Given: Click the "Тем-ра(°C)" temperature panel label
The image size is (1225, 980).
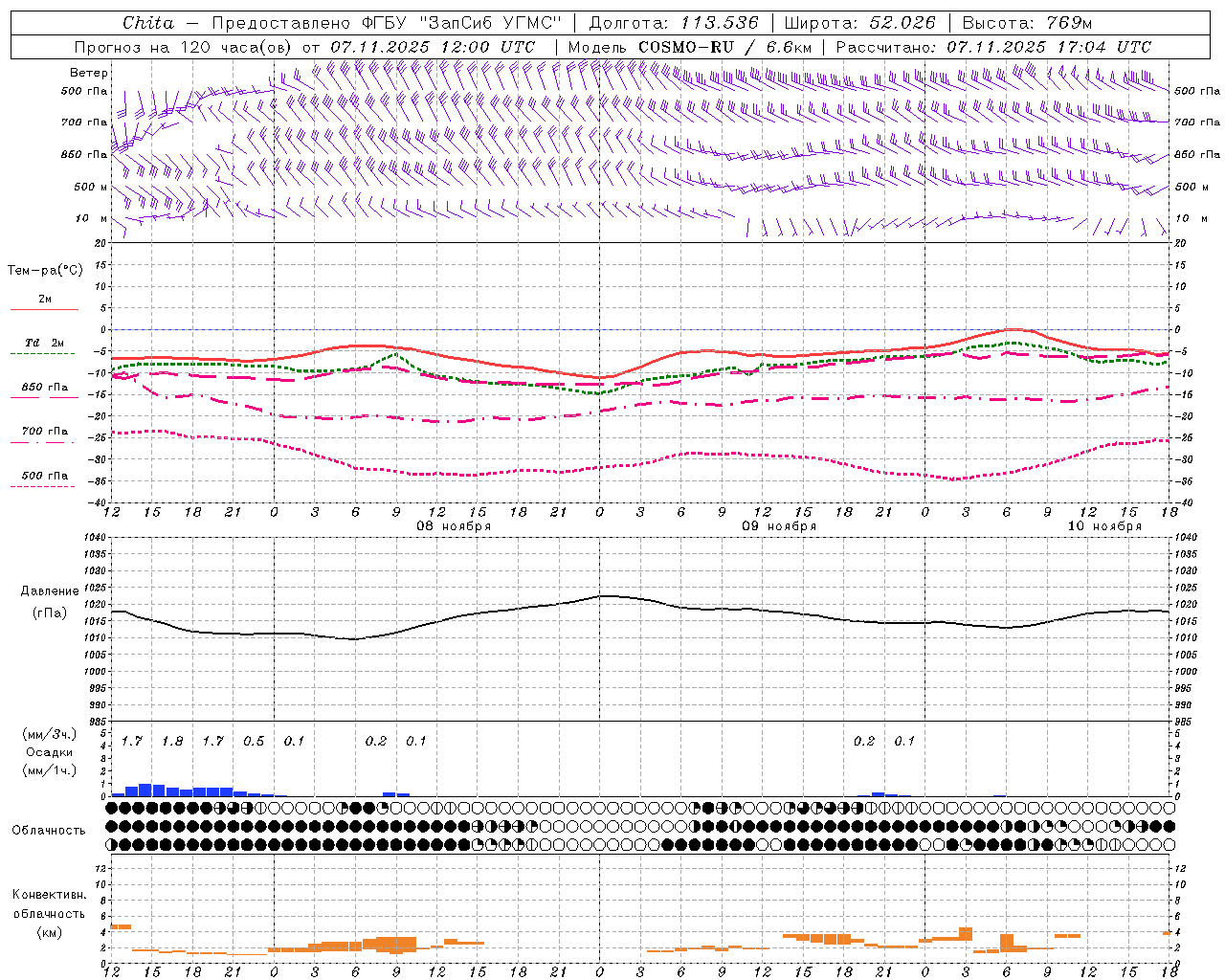Looking at the screenshot, I should point(45,271).
